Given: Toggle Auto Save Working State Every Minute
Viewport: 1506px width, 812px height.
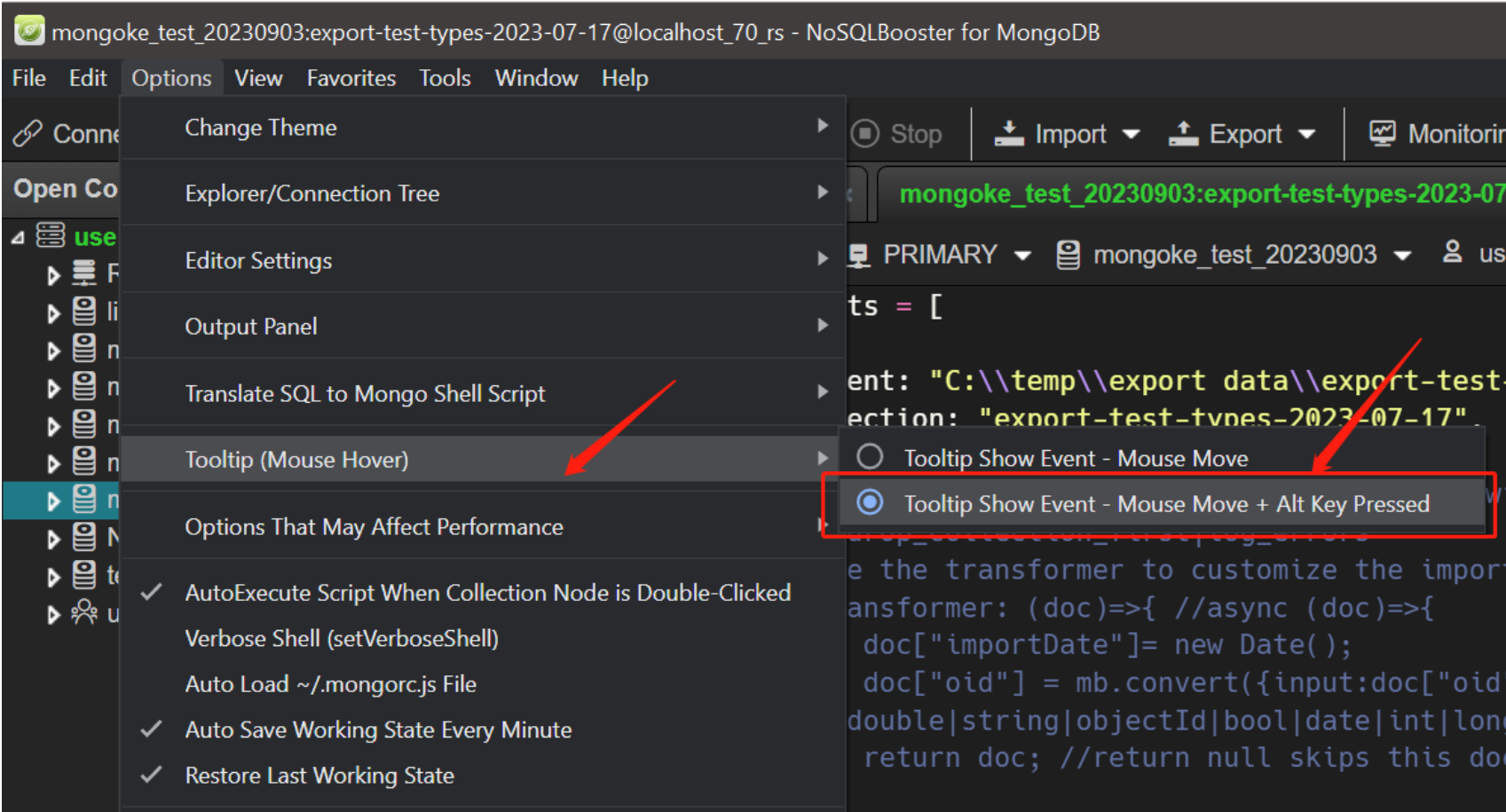Looking at the screenshot, I should pos(482,729).
